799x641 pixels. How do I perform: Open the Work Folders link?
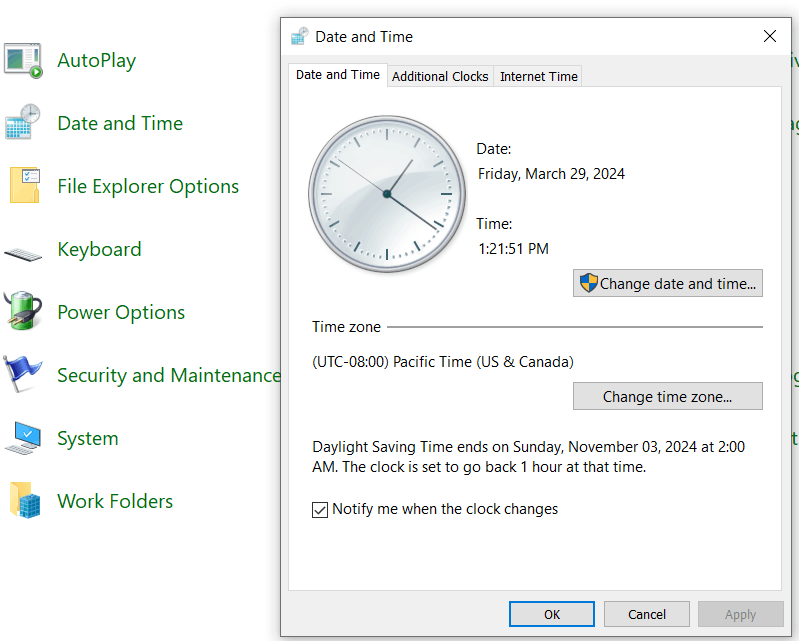(x=115, y=501)
